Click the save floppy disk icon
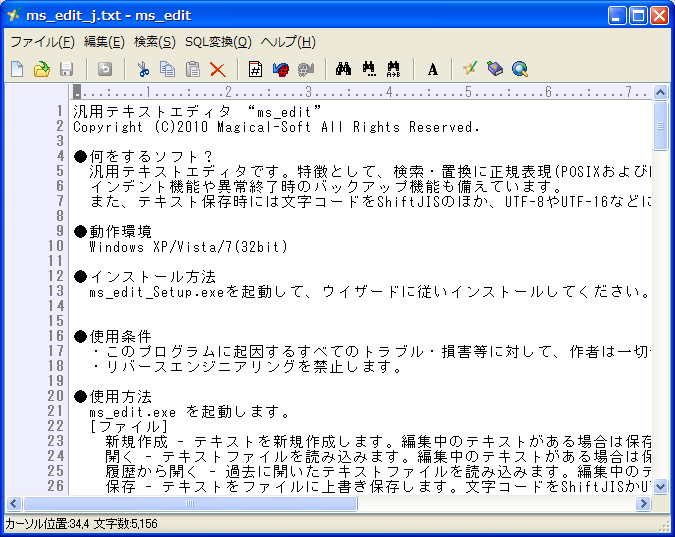The image size is (675, 537). point(66,69)
